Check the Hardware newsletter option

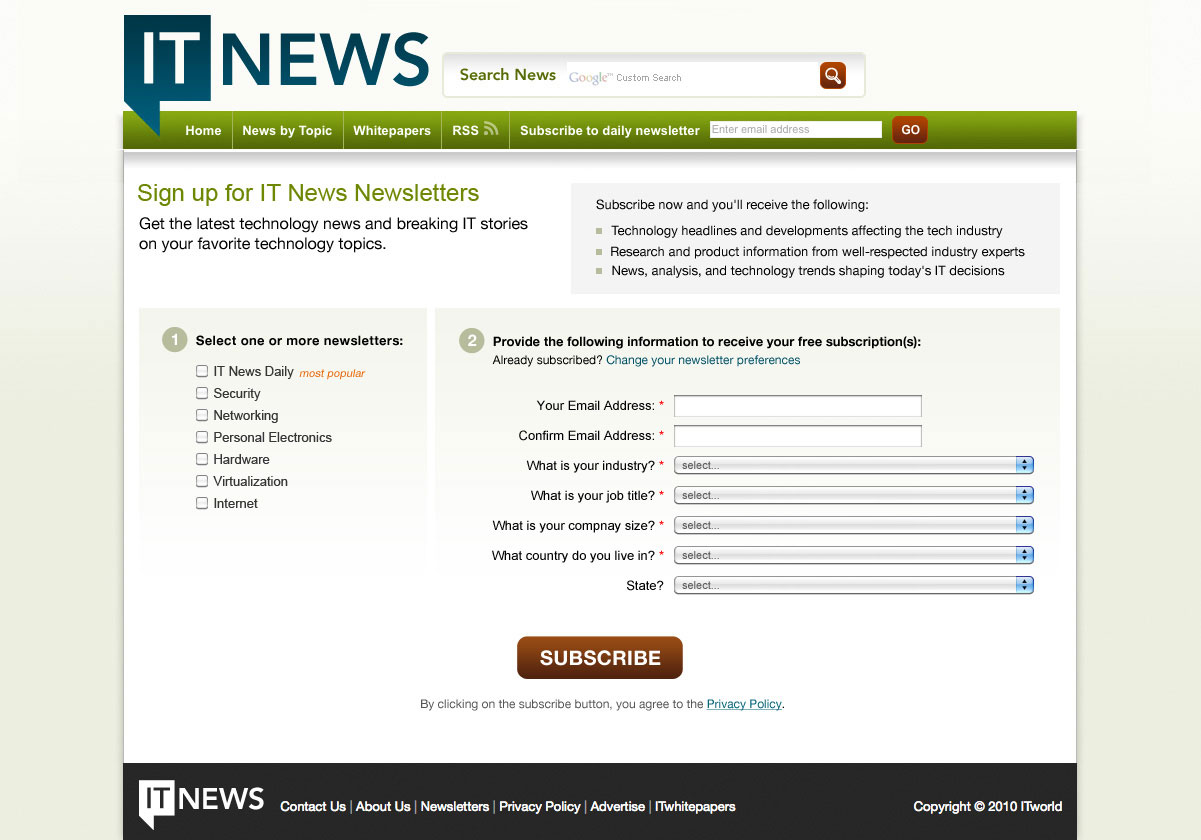pos(202,459)
